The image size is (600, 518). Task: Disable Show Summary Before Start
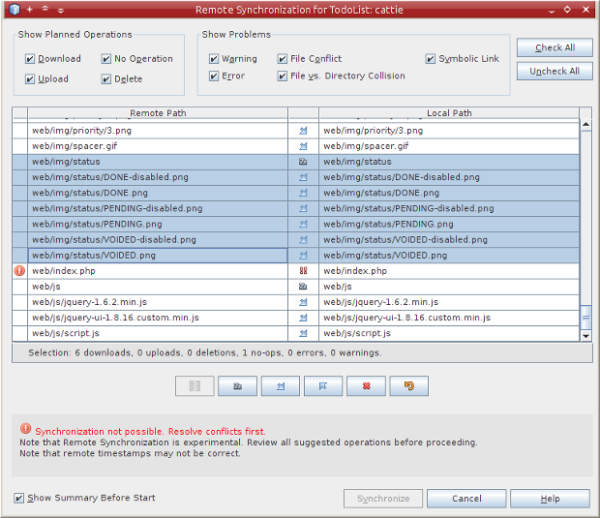tap(20, 498)
